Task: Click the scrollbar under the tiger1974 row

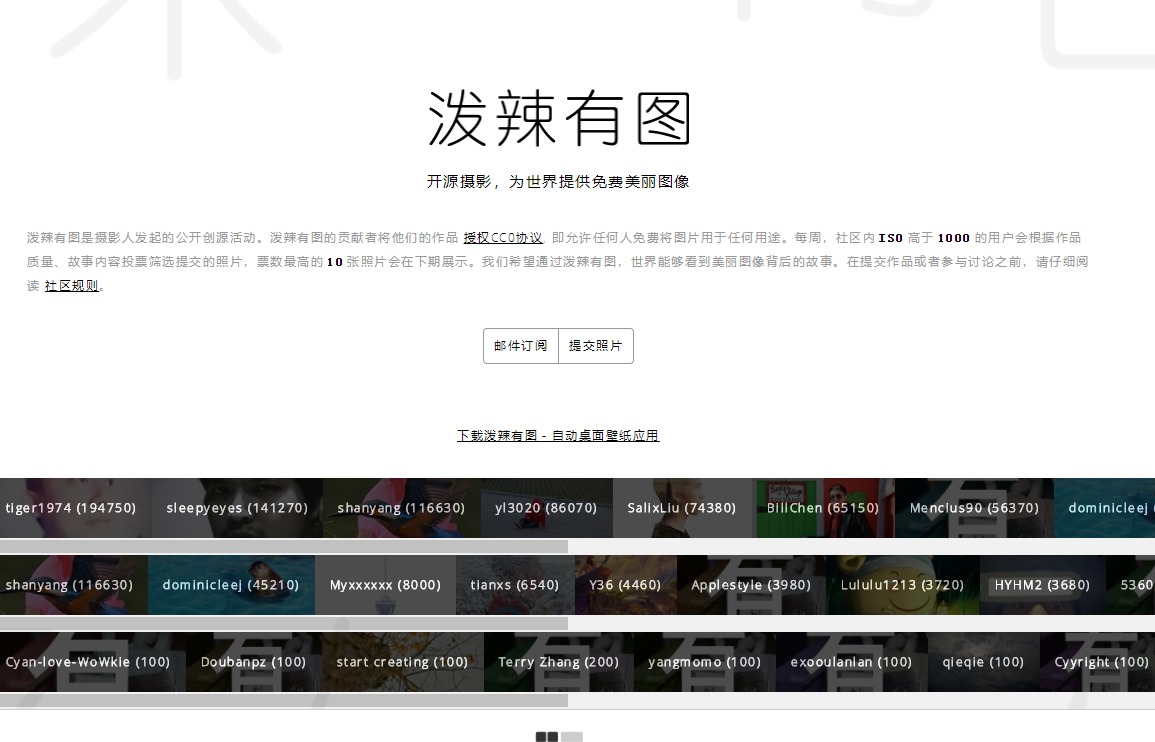Action: pyautogui.click(x=284, y=546)
